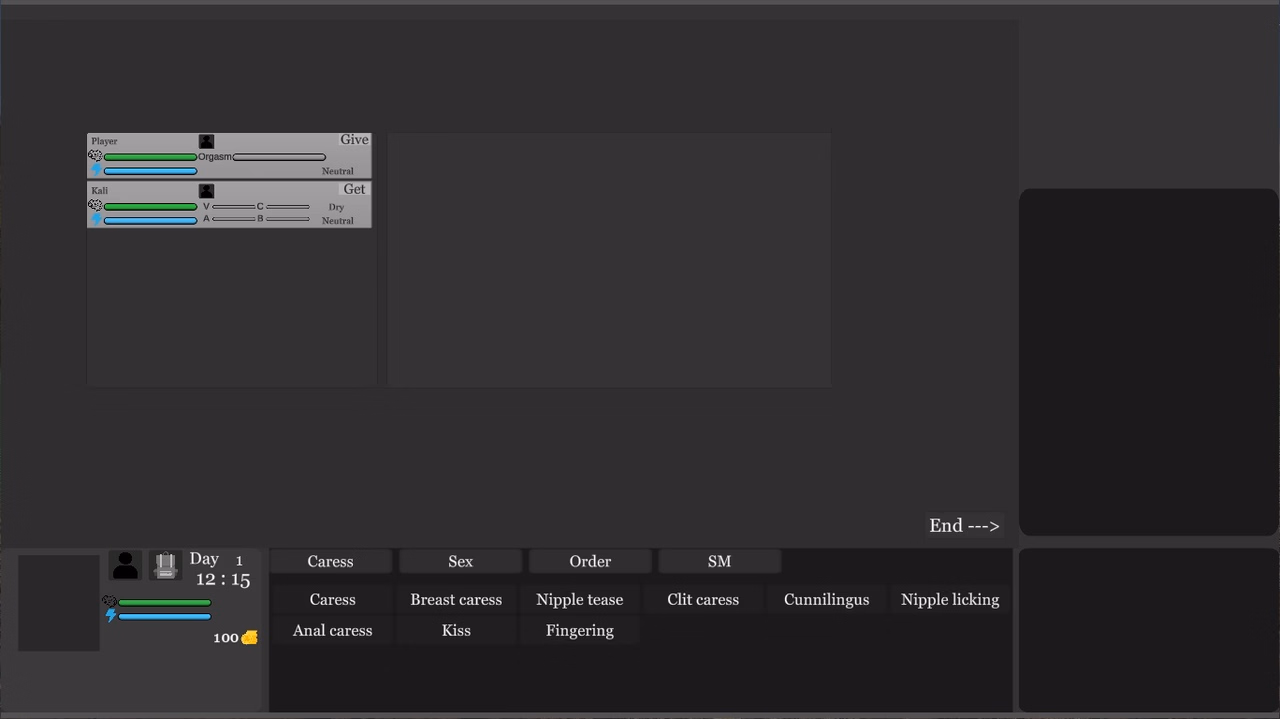Choose the Anal caress action
The image size is (1280, 719).
(x=332, y=631)
